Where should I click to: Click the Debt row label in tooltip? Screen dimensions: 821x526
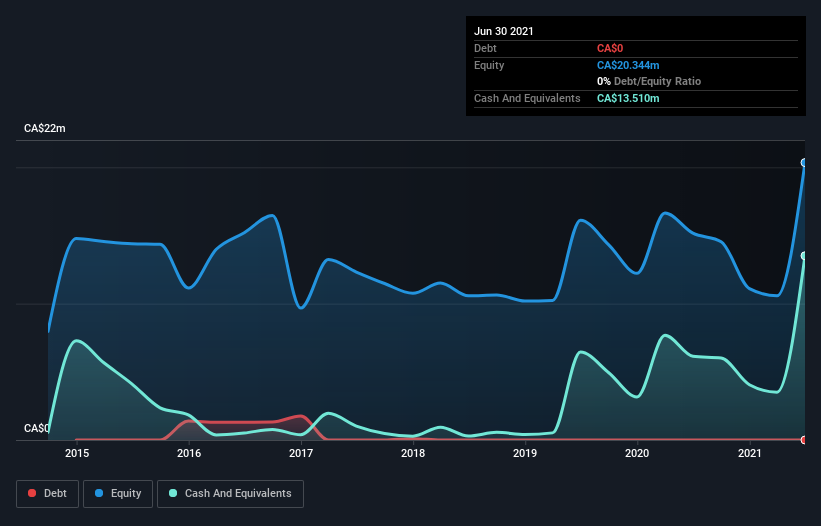tap(485, 48)
